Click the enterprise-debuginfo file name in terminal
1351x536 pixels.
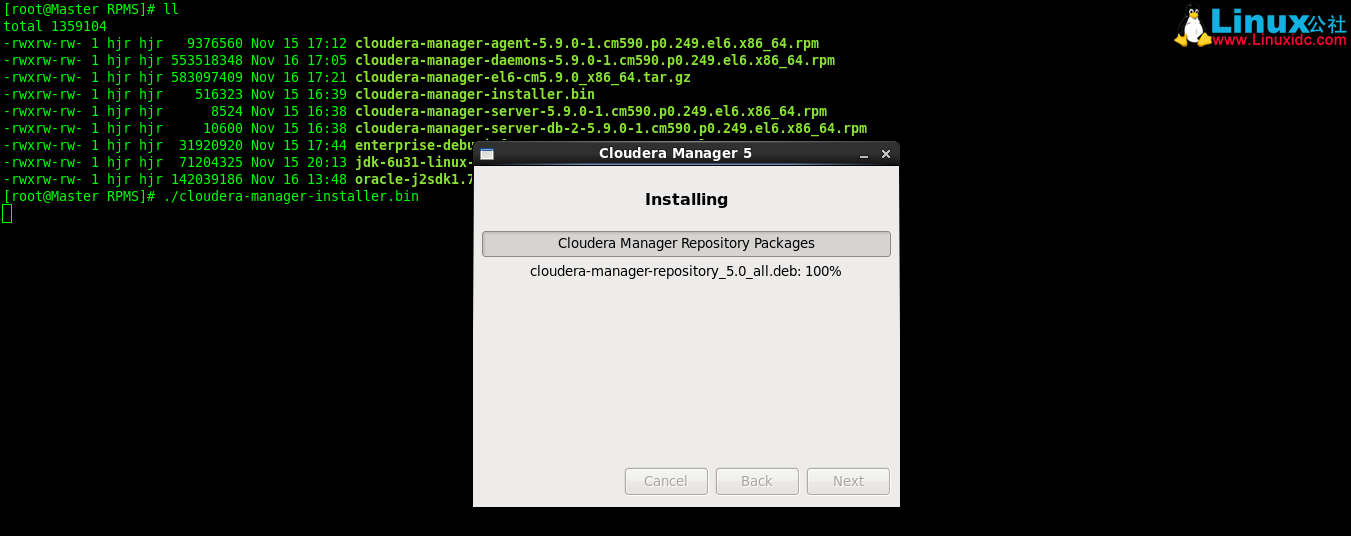pyautogui.click(x=414, y=146)
